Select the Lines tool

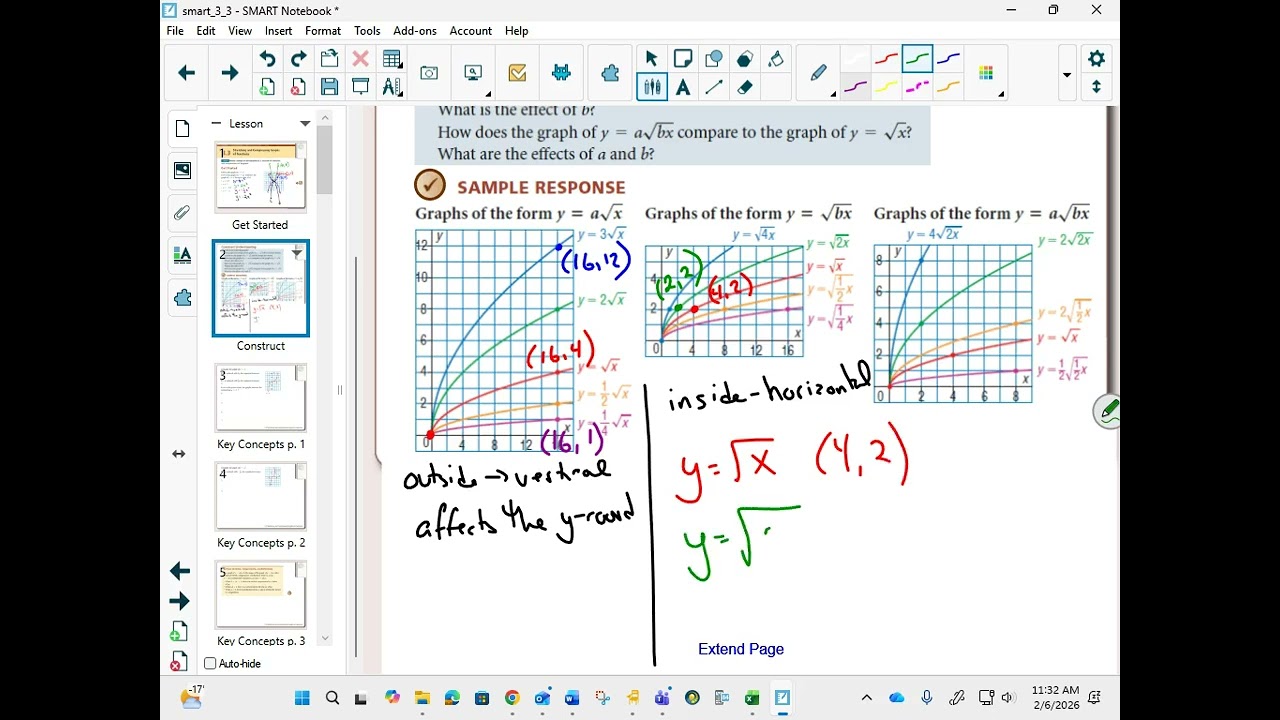tap(714, 87)
